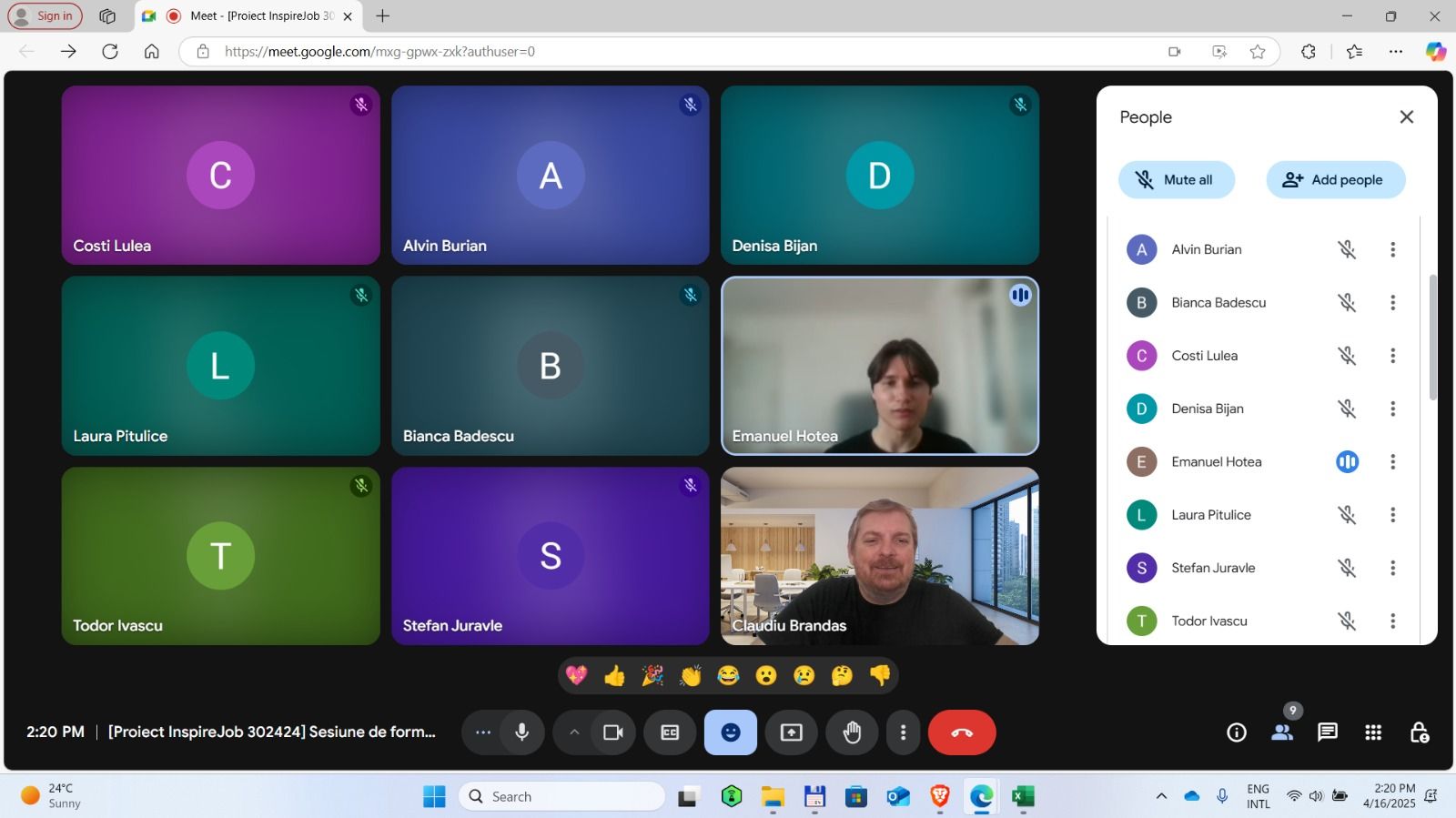Send the party popper reaction
This screenshot has height=818, width=1456.
652,675
